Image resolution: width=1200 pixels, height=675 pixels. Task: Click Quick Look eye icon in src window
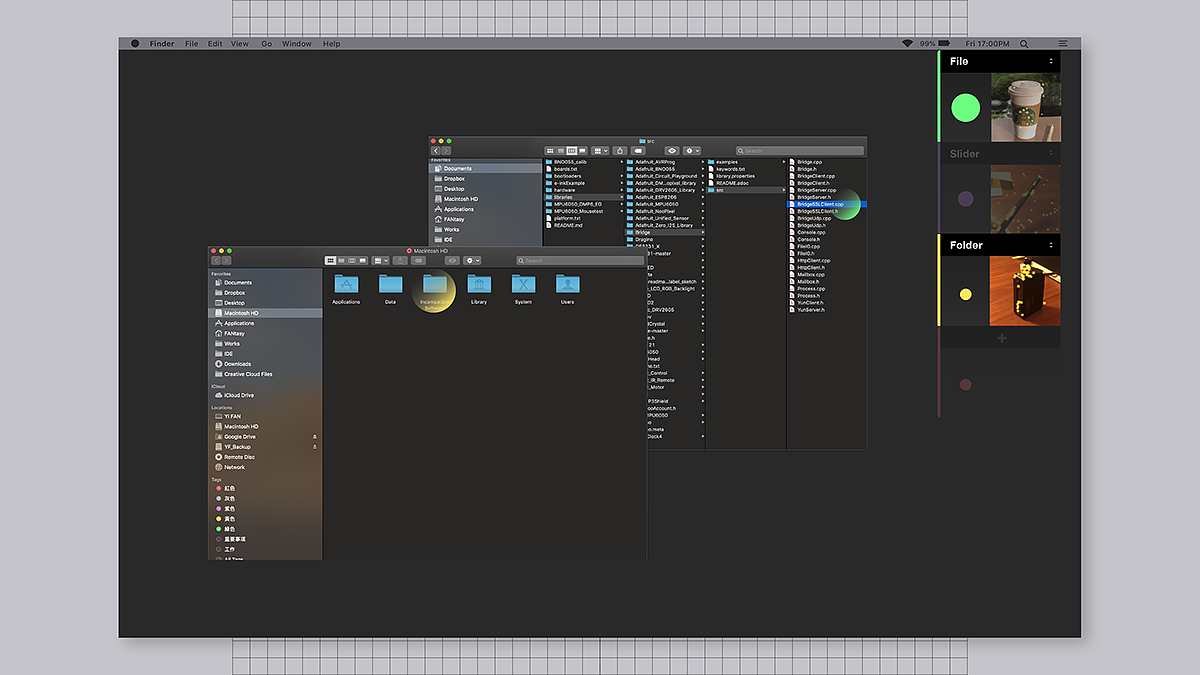point(672,151)
